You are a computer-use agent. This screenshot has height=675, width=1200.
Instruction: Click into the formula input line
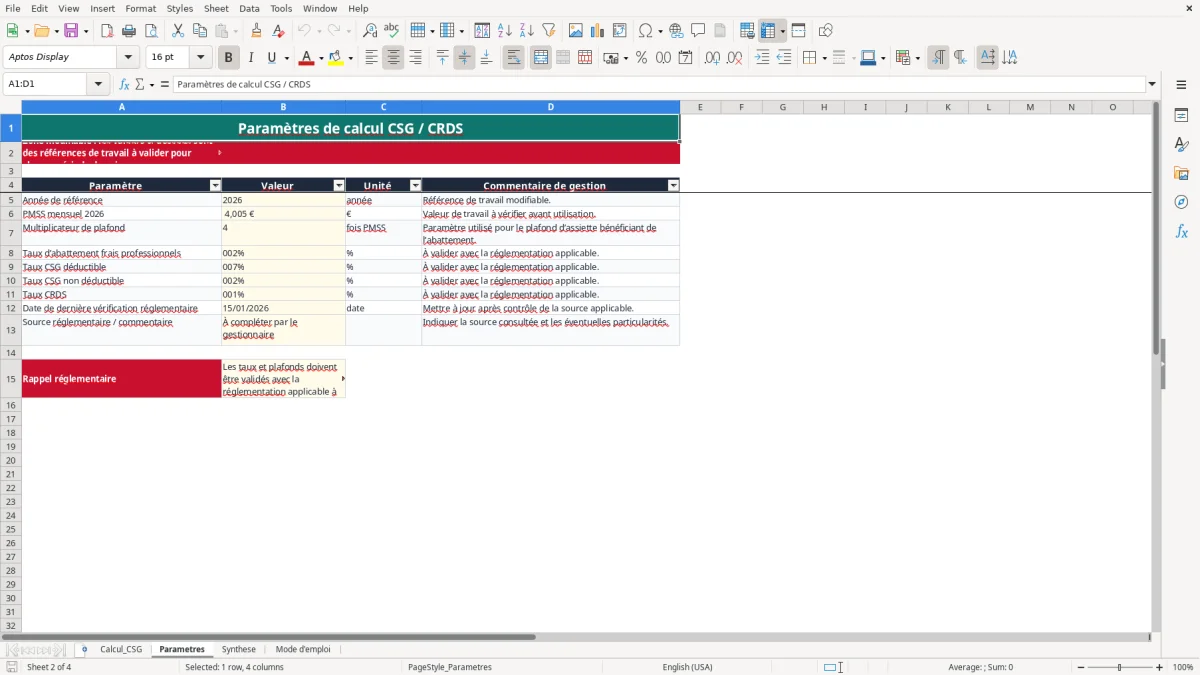point(659,85)
